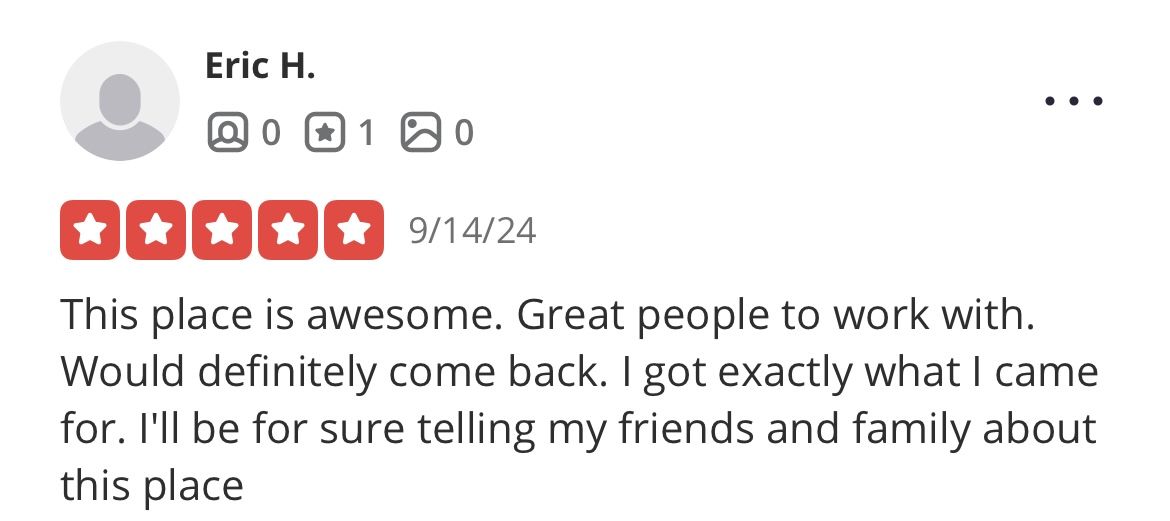Click the review count number 1

(366, 133)
